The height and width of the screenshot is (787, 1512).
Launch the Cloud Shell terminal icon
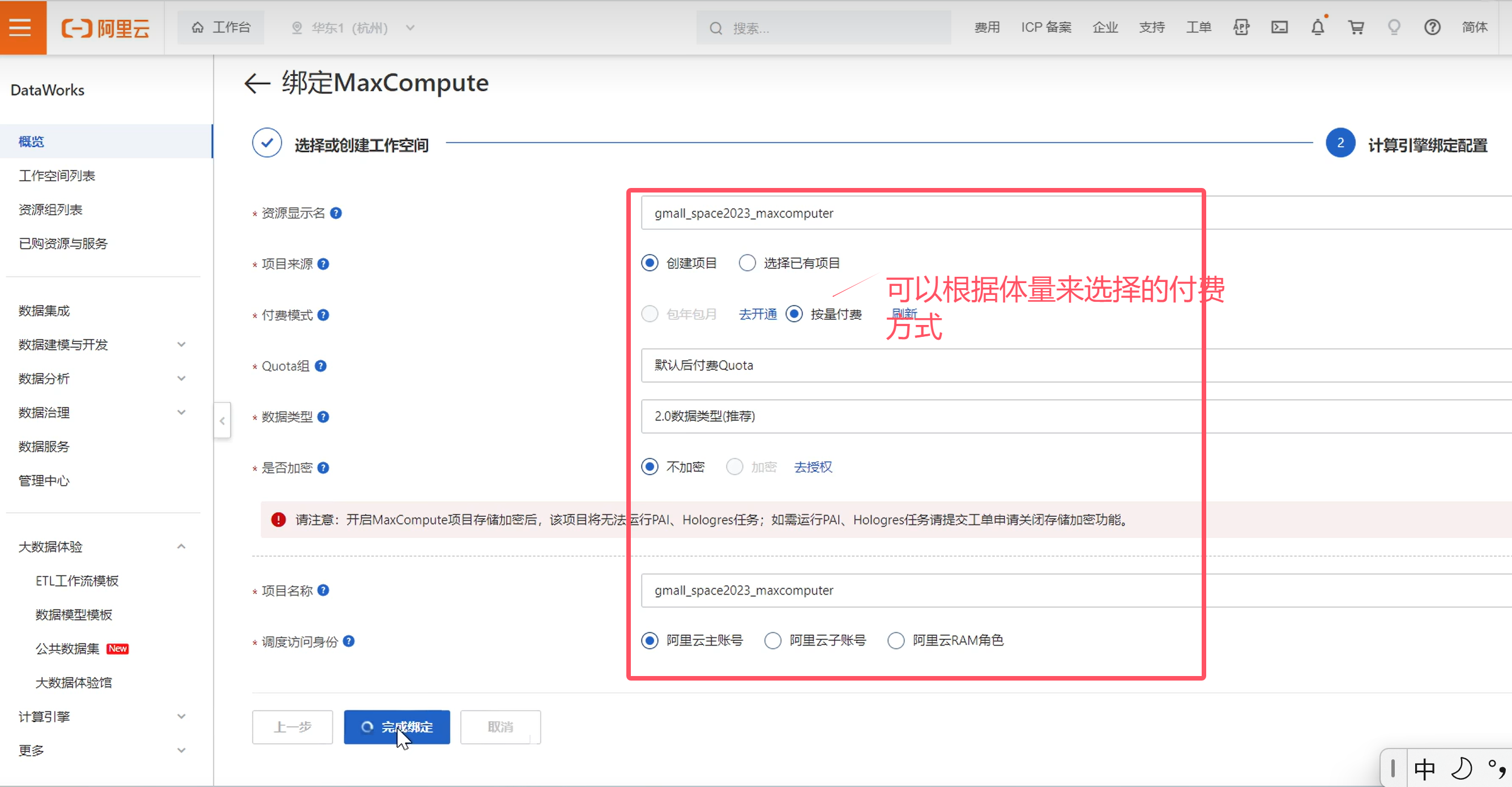(x=1279, y=27)
